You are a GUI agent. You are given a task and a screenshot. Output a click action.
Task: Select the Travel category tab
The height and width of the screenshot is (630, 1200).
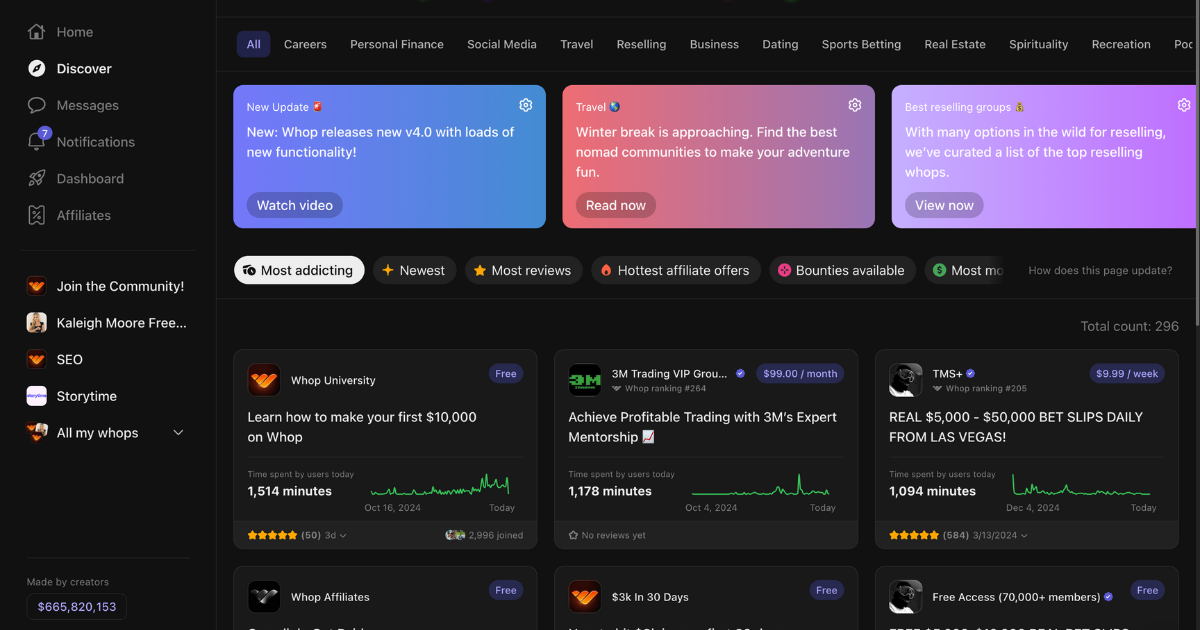[x=577, y=44]
